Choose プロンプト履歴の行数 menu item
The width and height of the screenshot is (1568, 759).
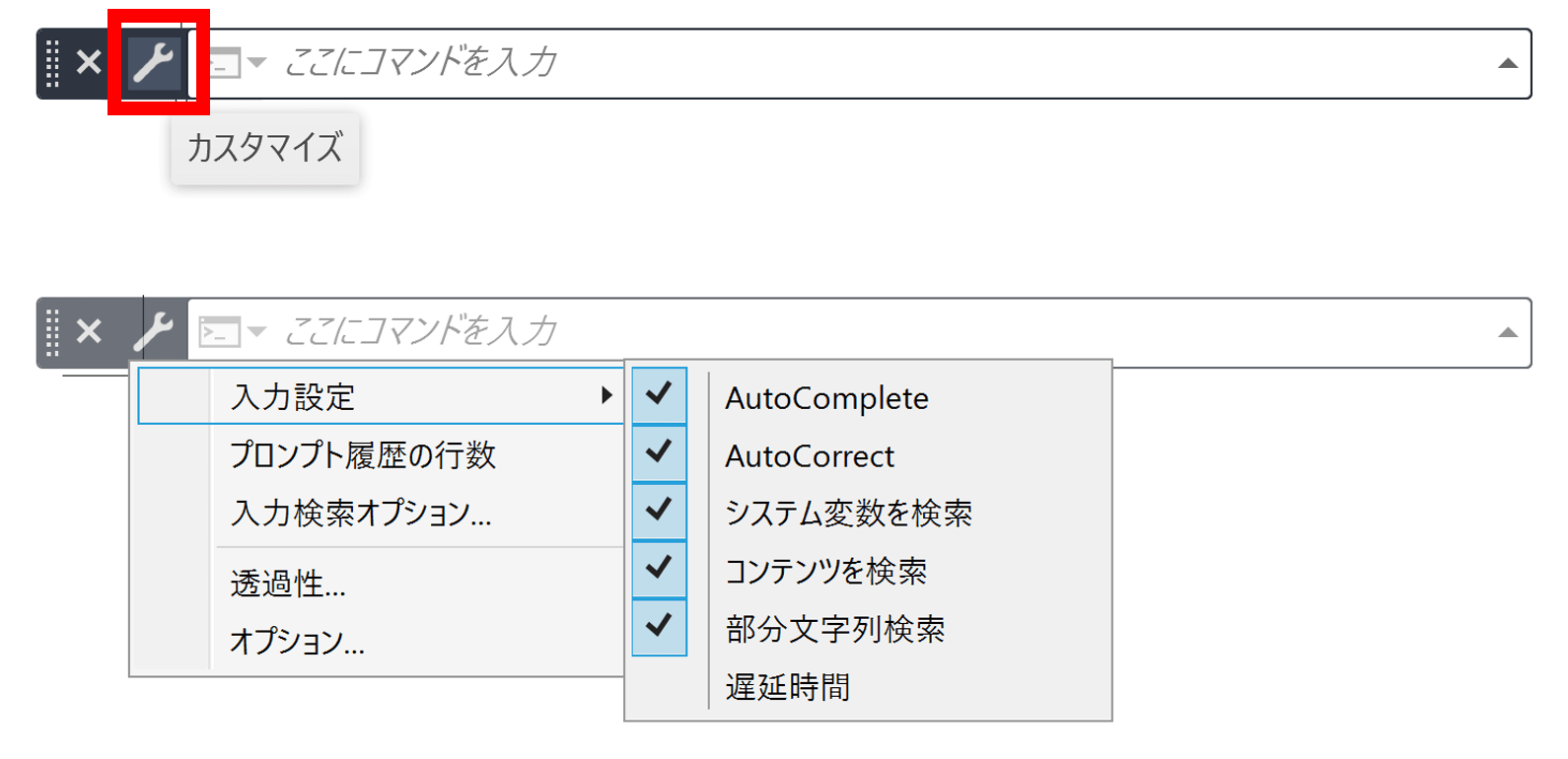pyautogui.click(x=362, y=454)
